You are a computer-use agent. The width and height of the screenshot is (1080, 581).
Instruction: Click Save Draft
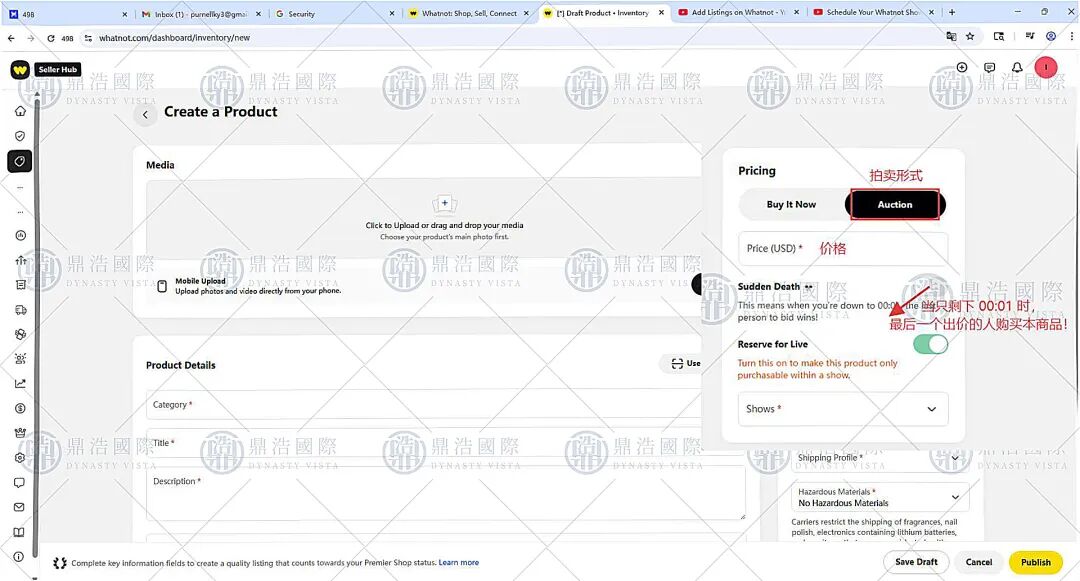coord(916,562)
